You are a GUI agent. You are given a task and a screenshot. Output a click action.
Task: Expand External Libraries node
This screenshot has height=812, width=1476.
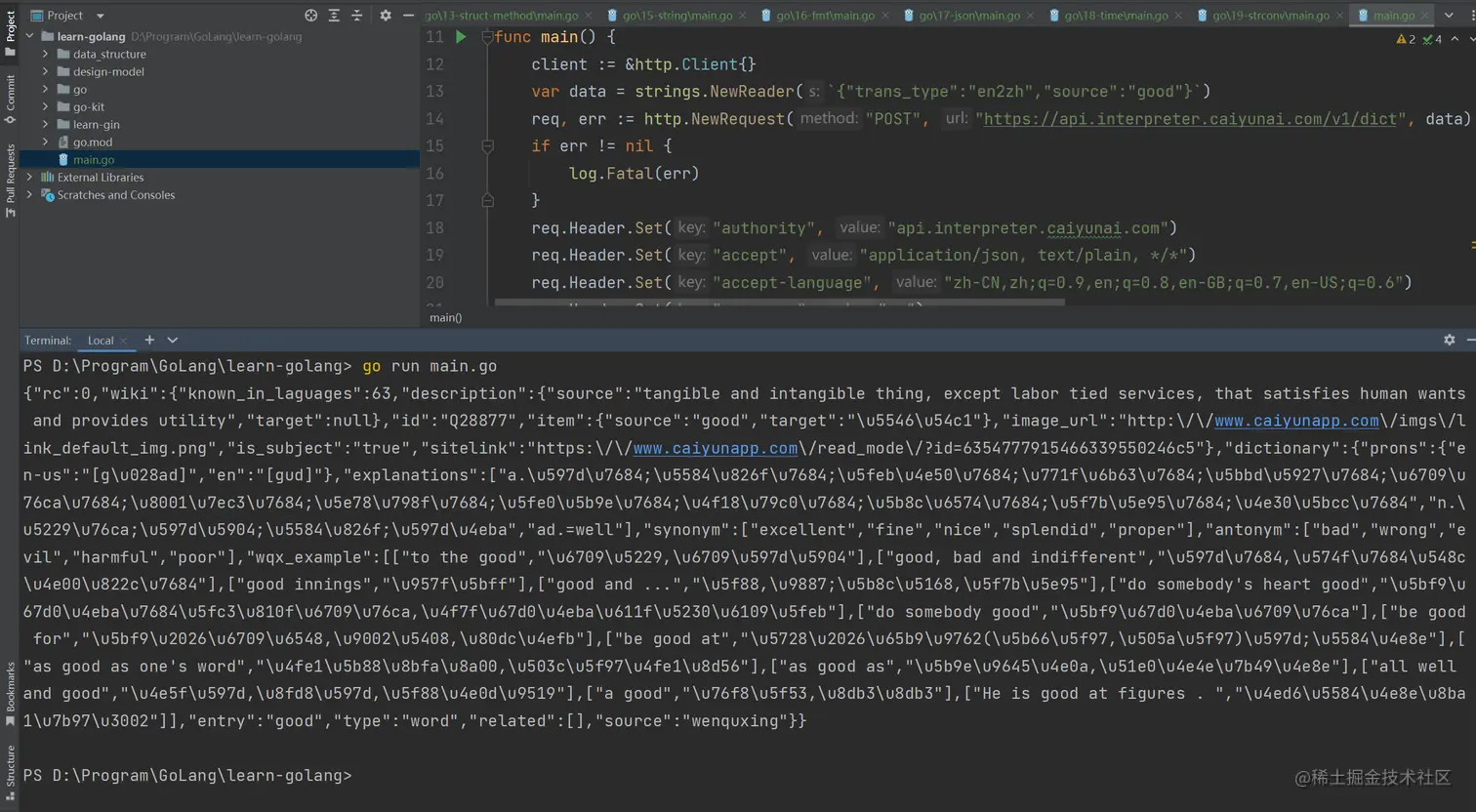click(30, 177)
